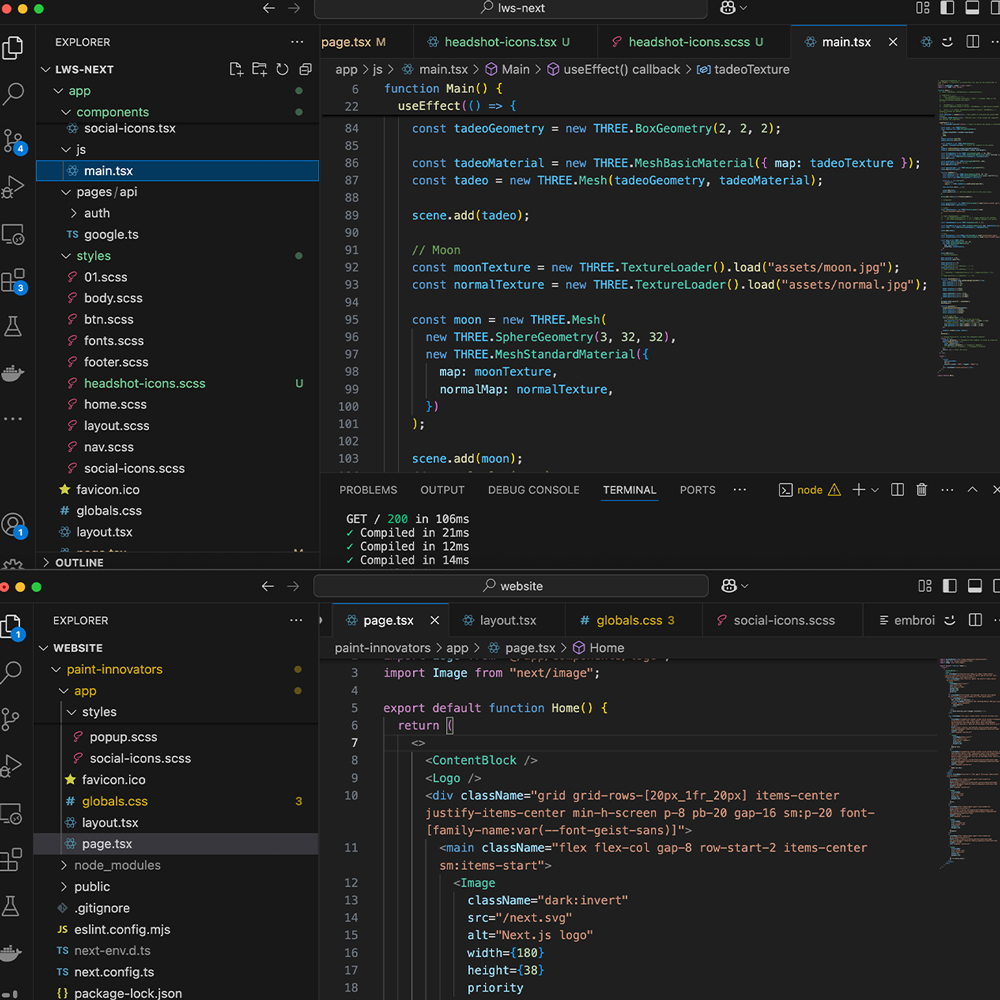Open Extensions view with the 3 badge

(13, 281)
